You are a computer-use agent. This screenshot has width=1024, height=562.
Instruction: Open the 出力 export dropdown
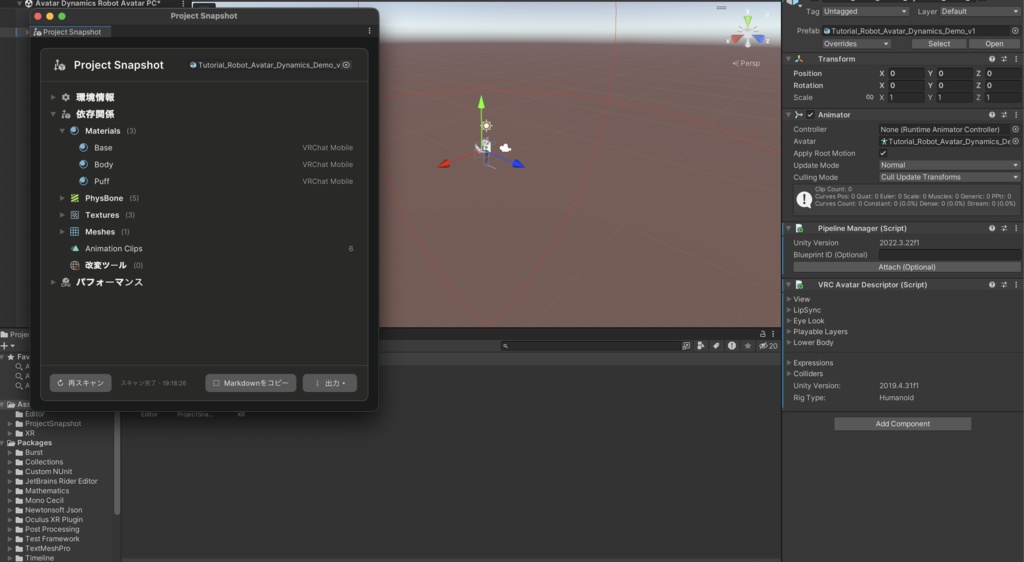pyautogui.click(x=330, y=383)
